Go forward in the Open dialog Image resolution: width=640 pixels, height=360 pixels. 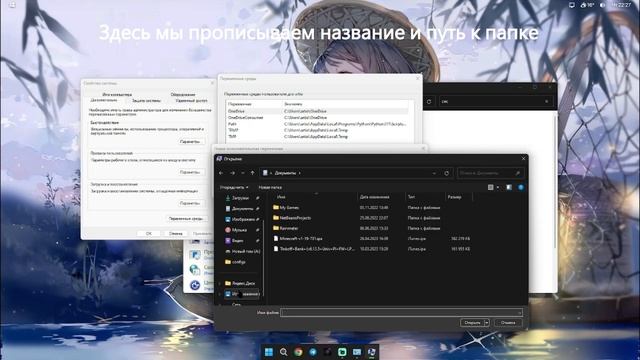232,173
